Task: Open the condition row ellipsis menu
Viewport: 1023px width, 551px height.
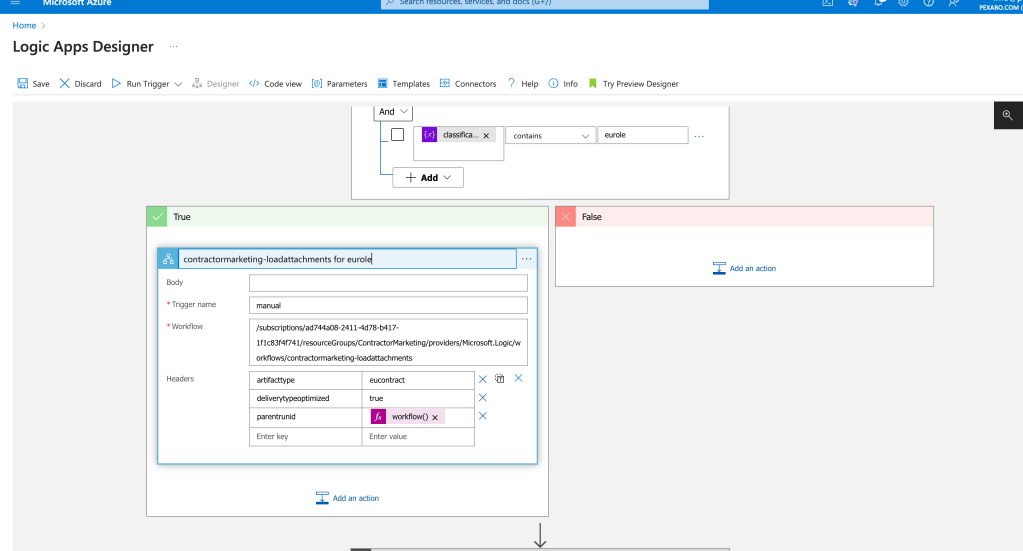Action: click(699, 136)
